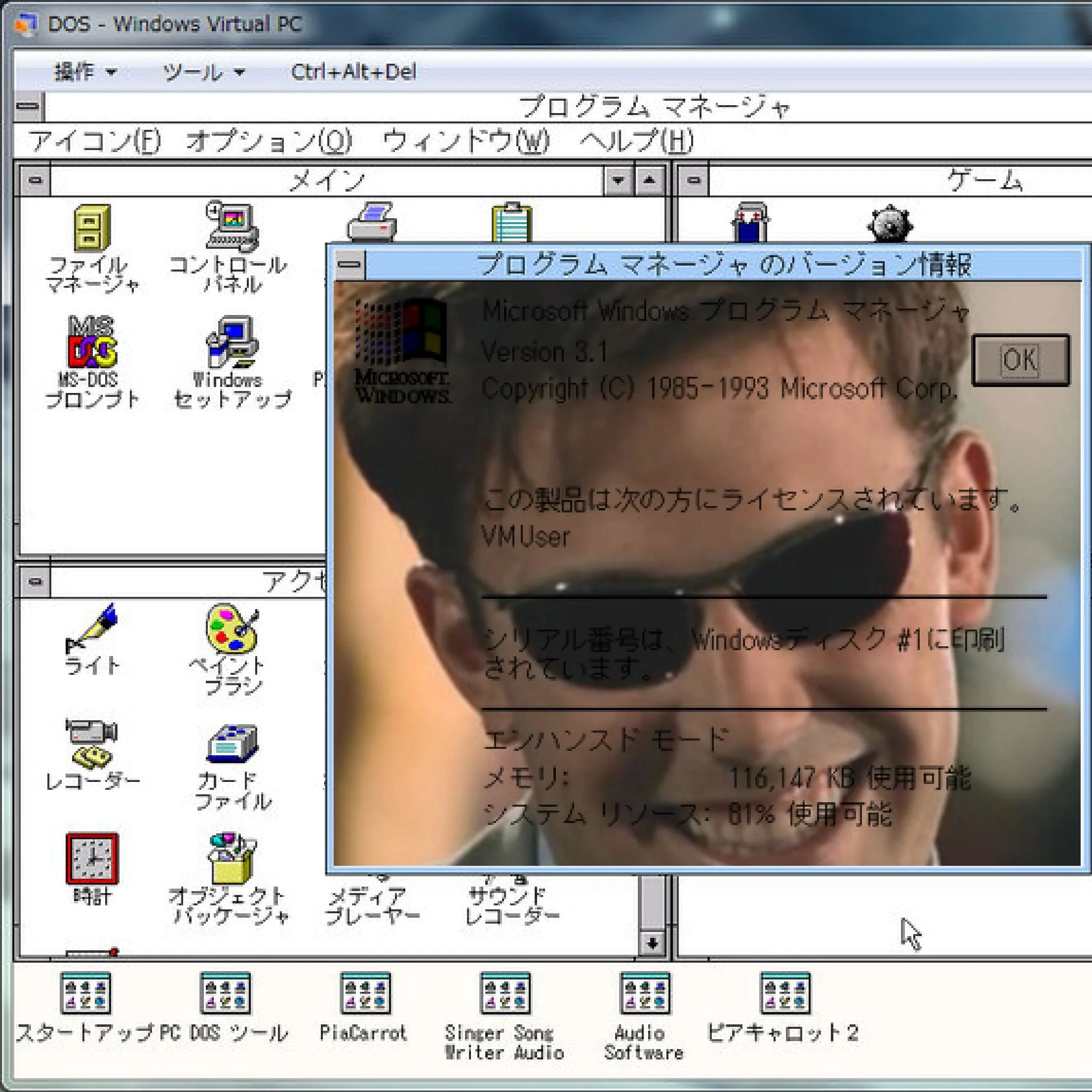Open the メイン window control menu box
The width and height of the screenshot is (1092, 1092).
pyautogui.click(x=36, y=180)
